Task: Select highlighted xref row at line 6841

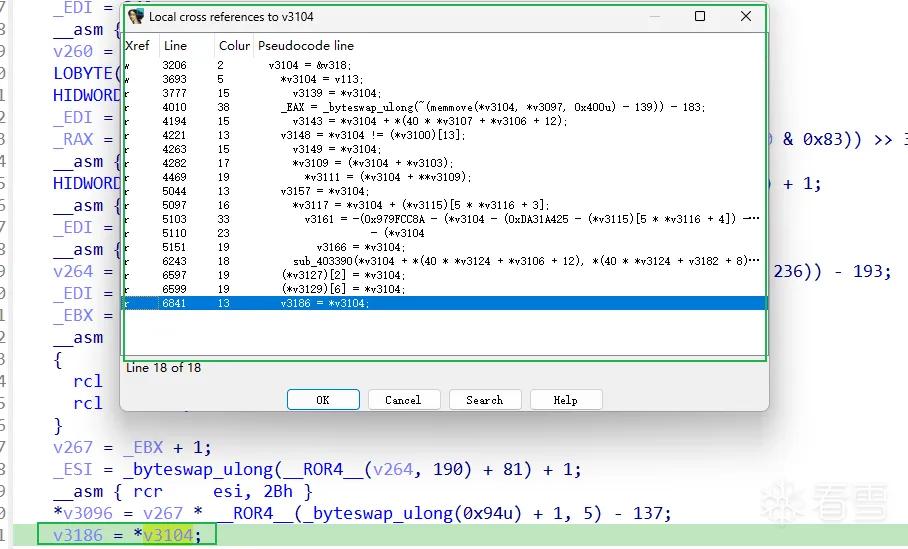Action: (x=445, y=303)
